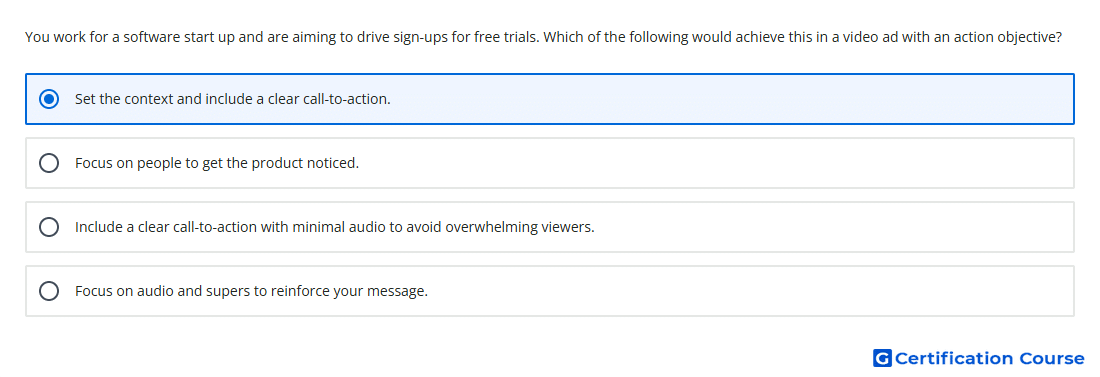Choose radio button for 'minimal audio' option

(x=49, y=227)
